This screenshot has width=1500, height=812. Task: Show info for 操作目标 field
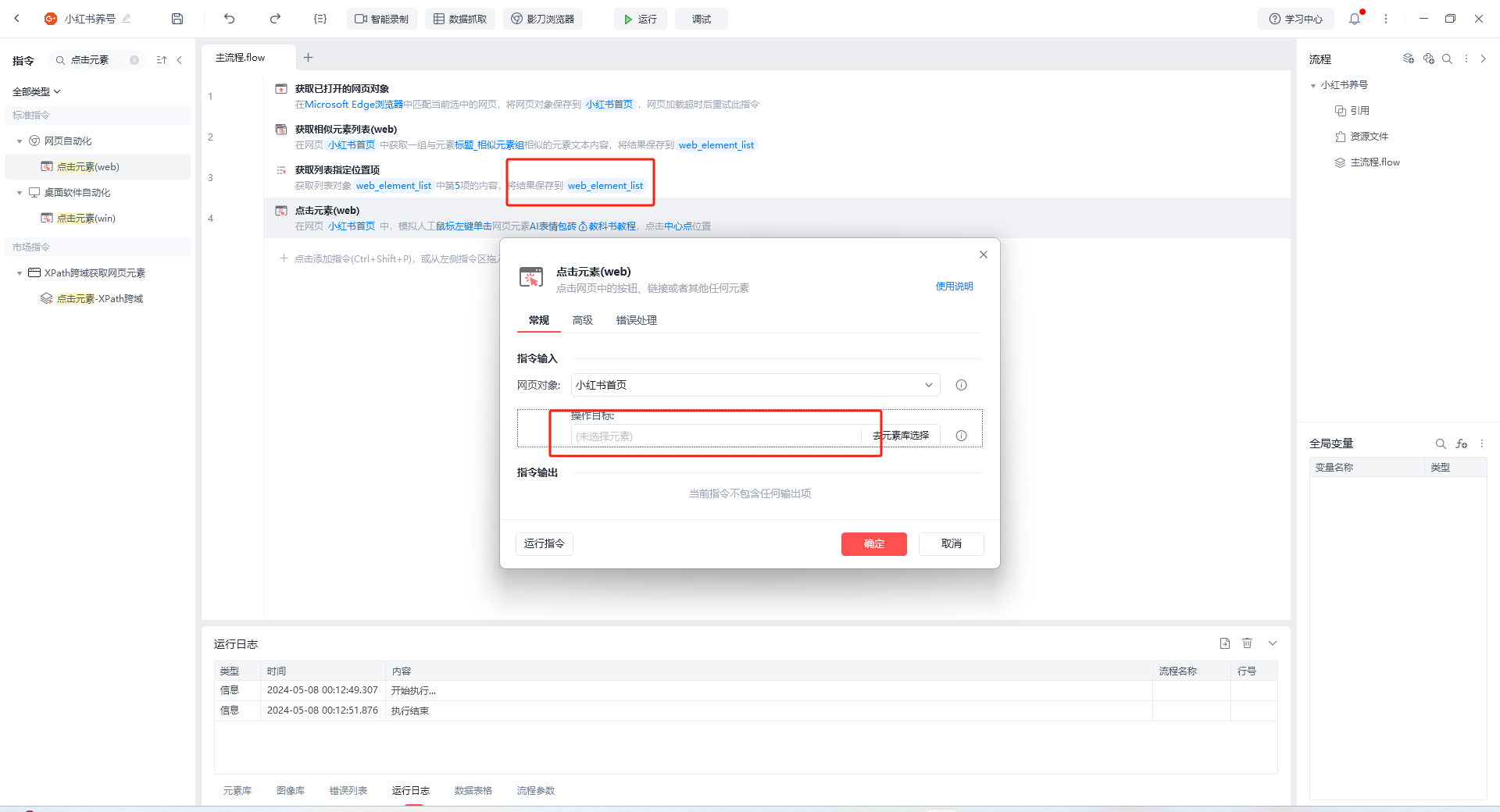click(x=962, y=436)
